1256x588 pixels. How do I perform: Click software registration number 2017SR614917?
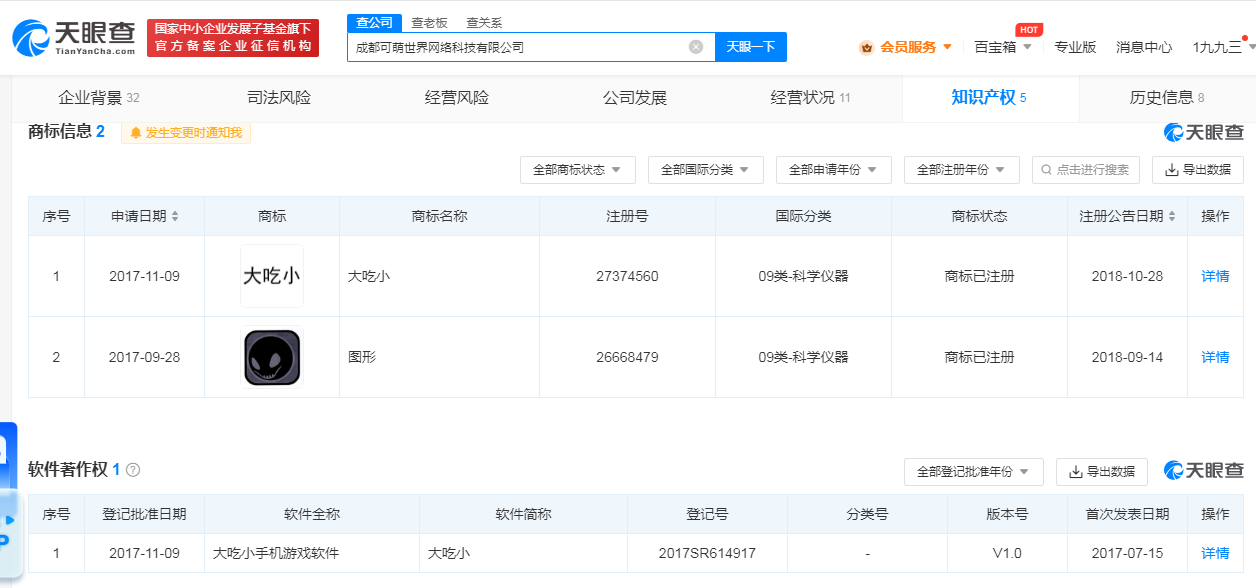[707, 553]
